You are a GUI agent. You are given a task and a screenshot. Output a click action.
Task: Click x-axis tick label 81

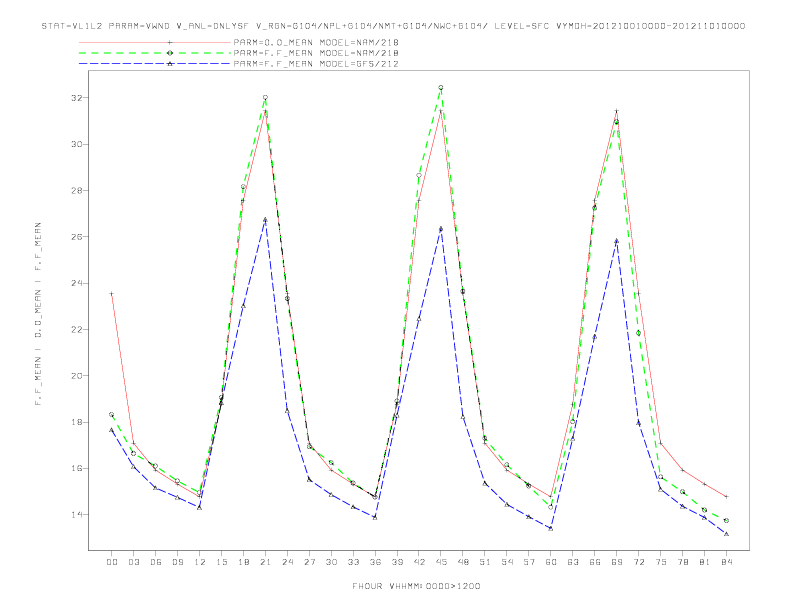coord(705,562)
